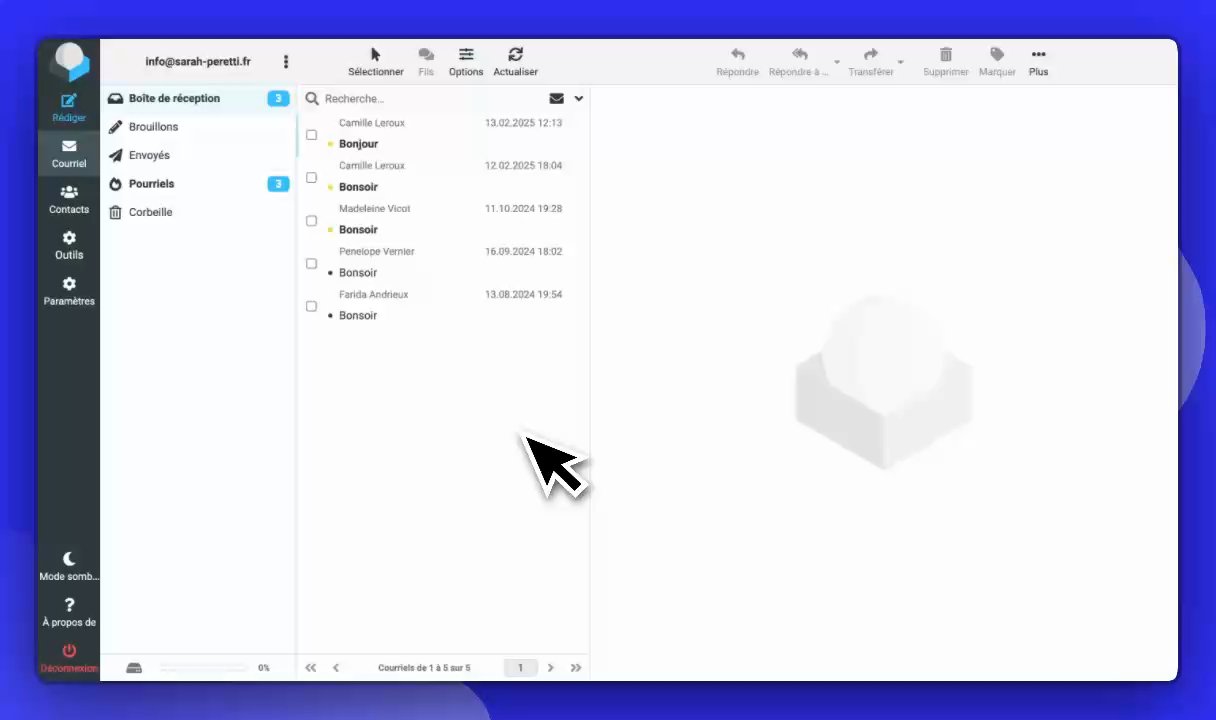1216x720 pixels.
Task: Click into the Recherche search field
Action: coord(430,99)
